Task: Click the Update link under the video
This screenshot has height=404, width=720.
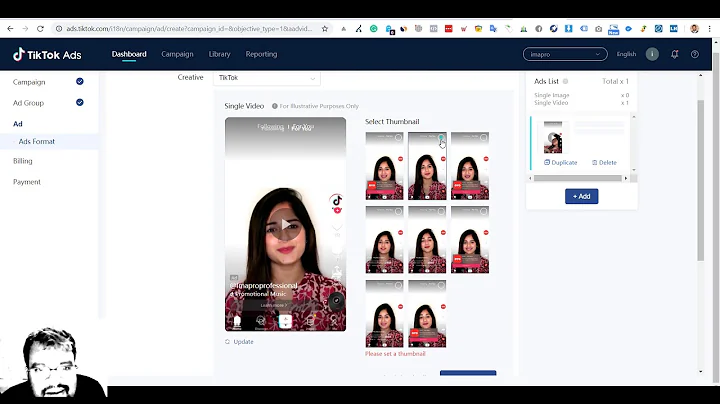Action: (243, 342)
